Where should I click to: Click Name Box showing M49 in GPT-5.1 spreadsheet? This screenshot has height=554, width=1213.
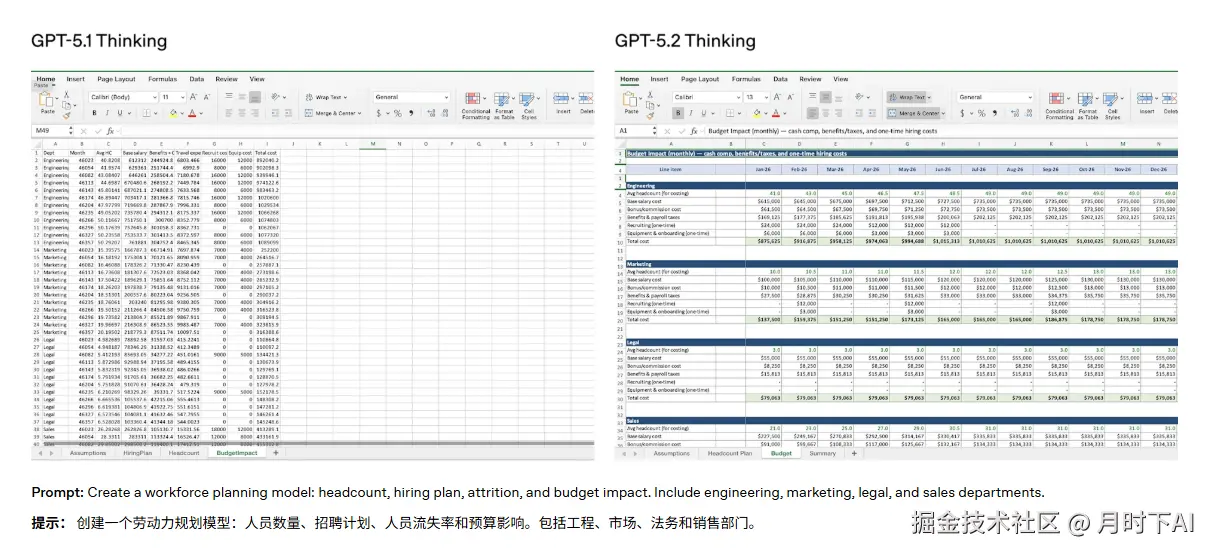pyautogui.click(x=50, y=131)
